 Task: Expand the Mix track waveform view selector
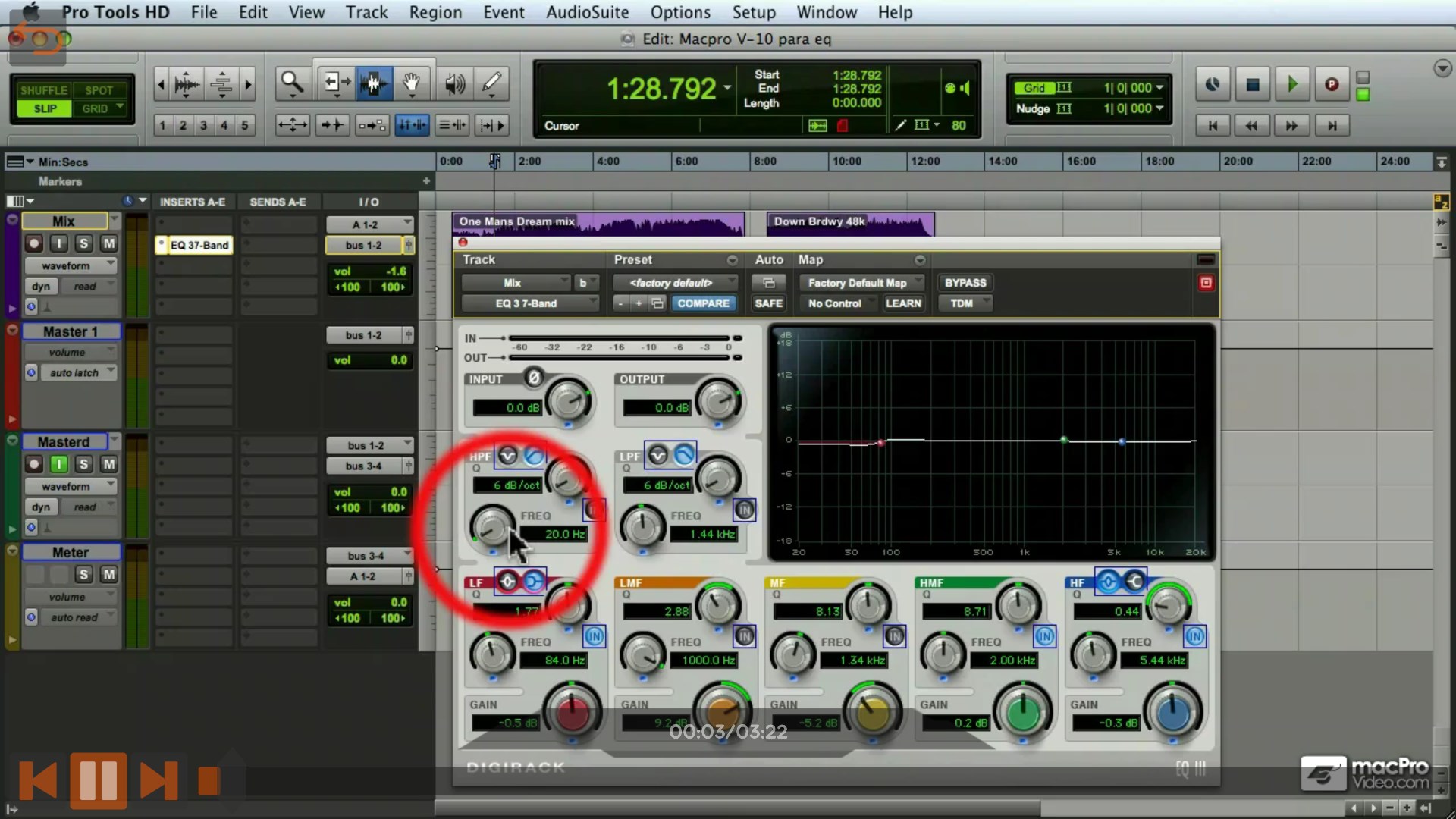(x=71, y=265)
